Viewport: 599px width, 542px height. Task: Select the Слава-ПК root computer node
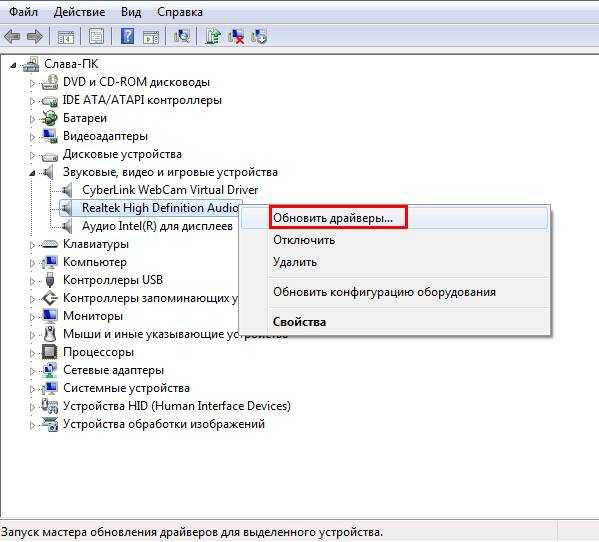coord(71,64)
